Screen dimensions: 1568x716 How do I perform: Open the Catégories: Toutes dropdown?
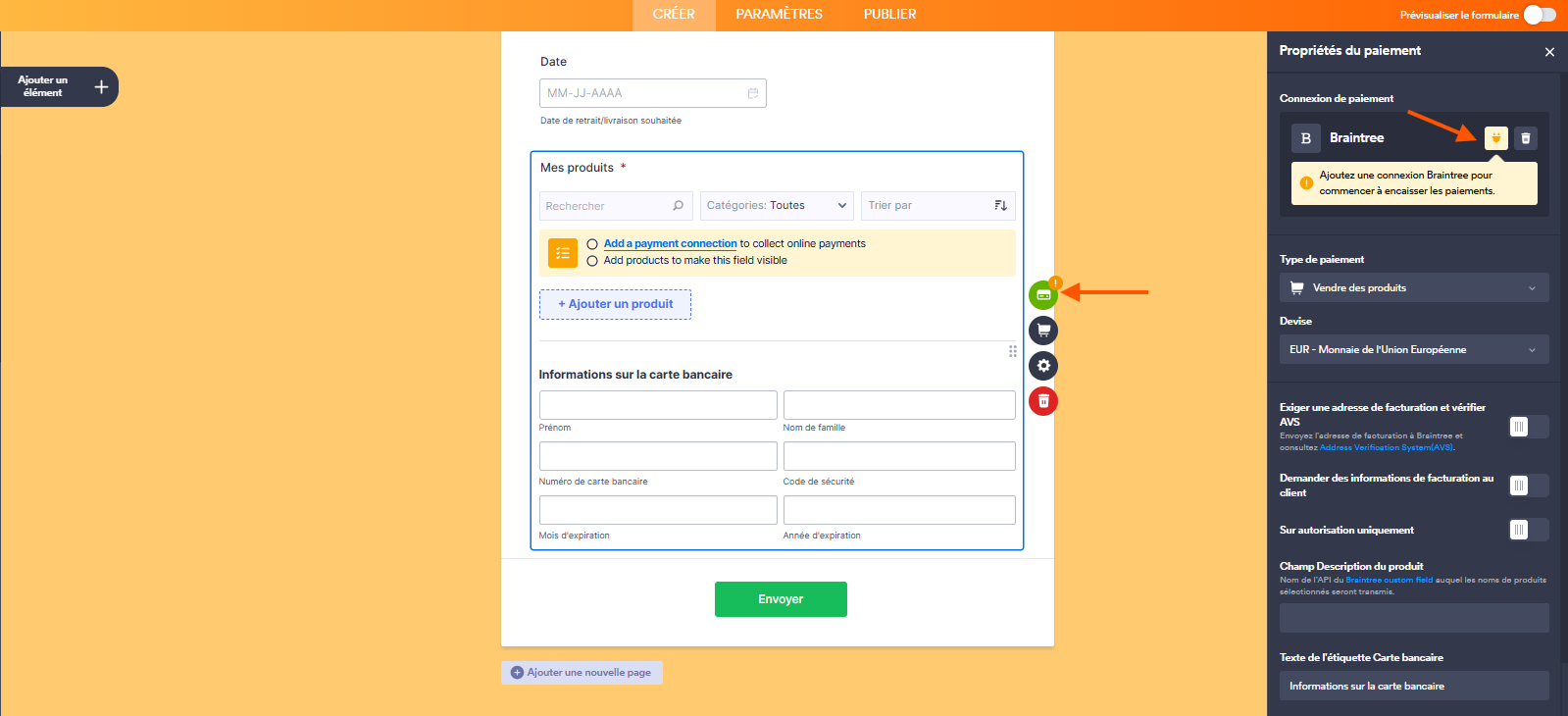point(776,206)
